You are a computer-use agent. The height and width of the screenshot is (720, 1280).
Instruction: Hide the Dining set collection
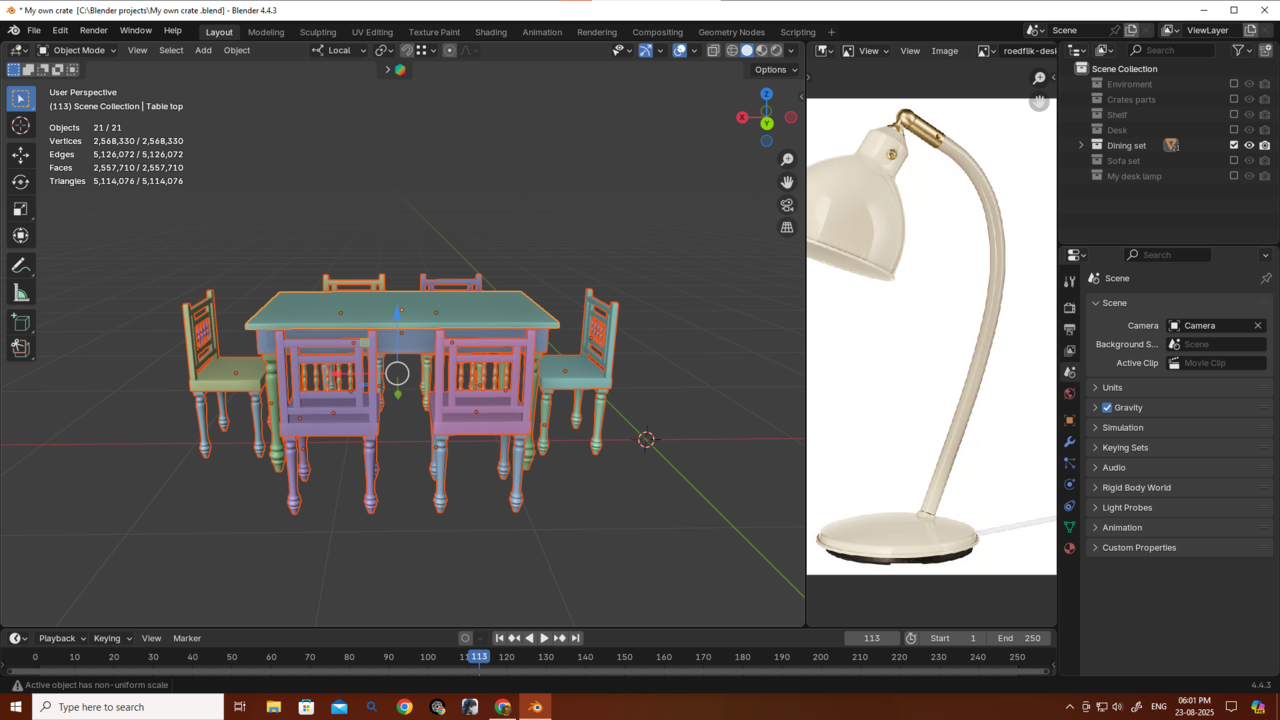(1249, 146)
